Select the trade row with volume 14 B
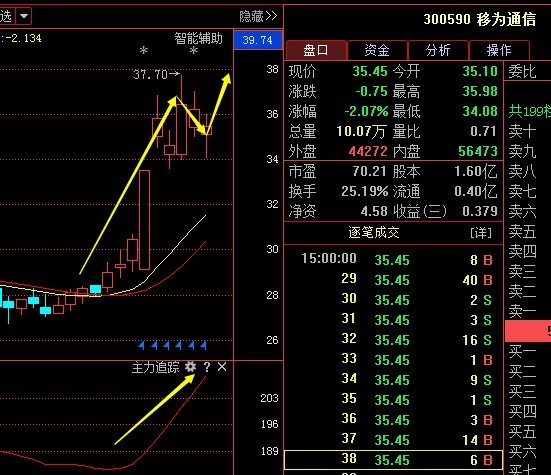This screenshot has height=475, width=551. 393,440
